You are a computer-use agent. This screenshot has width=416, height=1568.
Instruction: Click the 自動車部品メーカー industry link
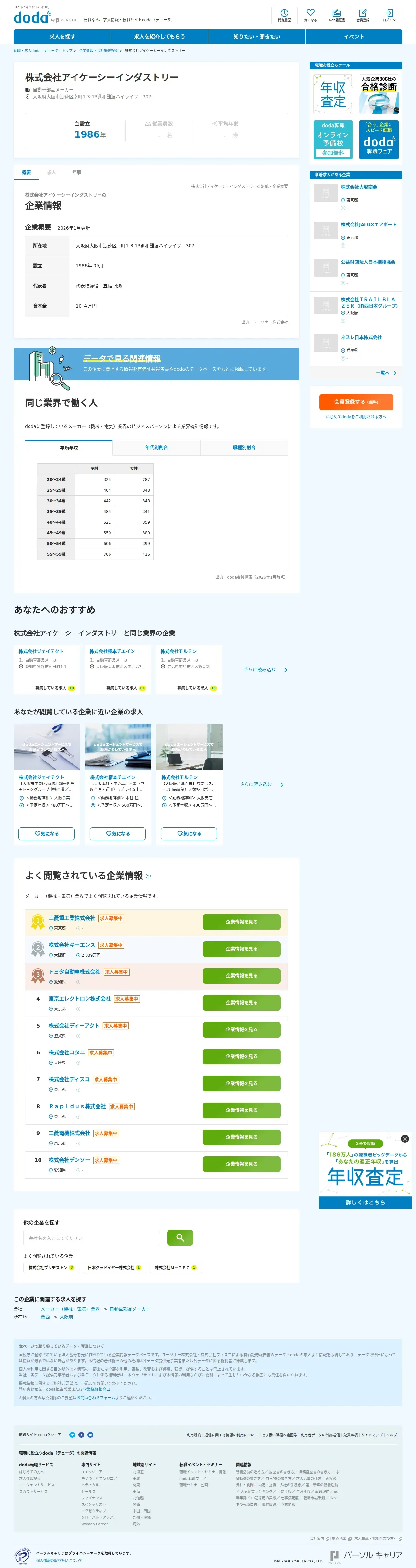[x=130, y=1309]
